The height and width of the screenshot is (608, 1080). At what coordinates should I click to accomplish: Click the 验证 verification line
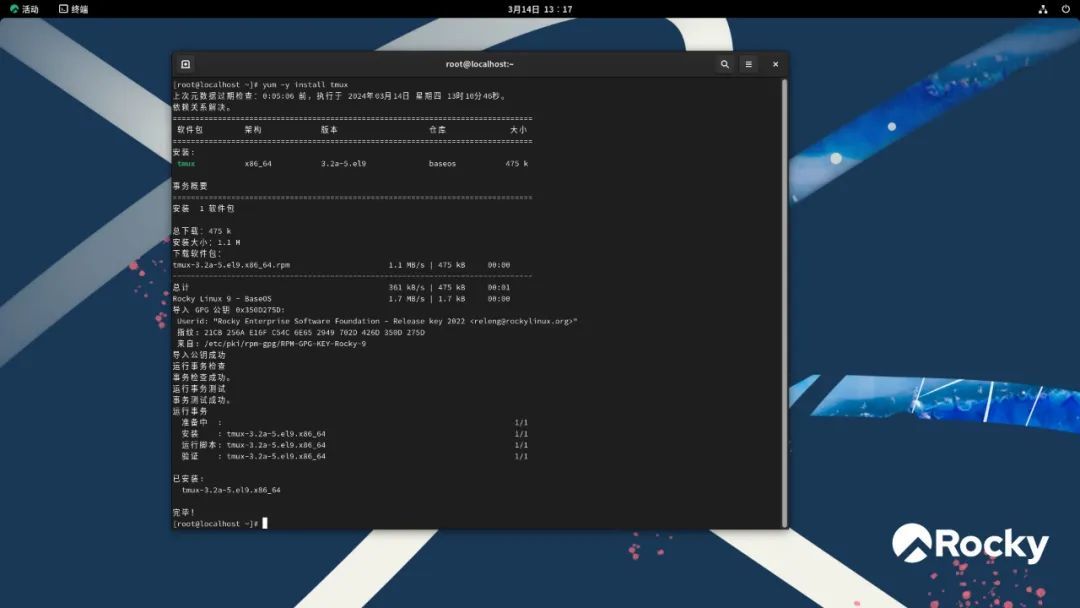click(x=355, y=457)
